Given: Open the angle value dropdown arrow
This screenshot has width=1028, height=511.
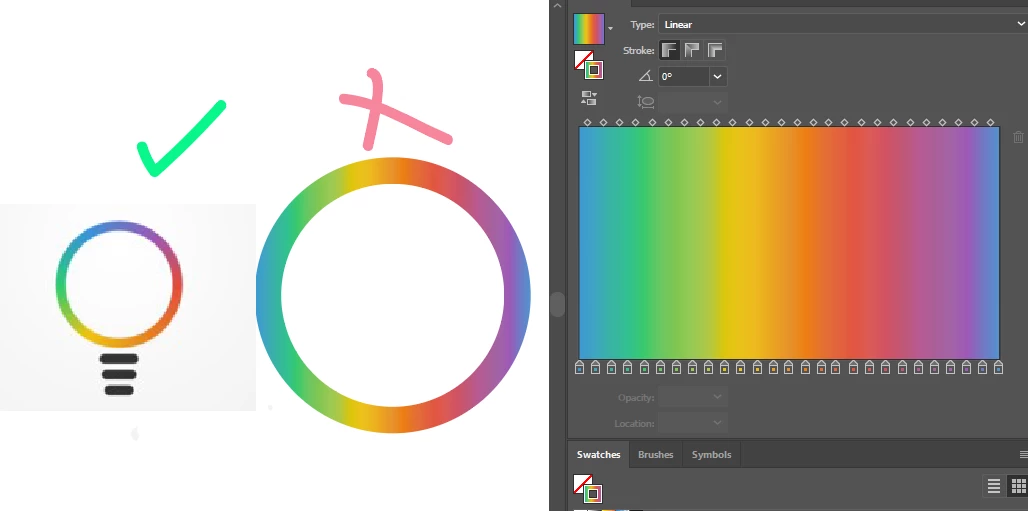Looking at the screenshot, I should [717, 77].
